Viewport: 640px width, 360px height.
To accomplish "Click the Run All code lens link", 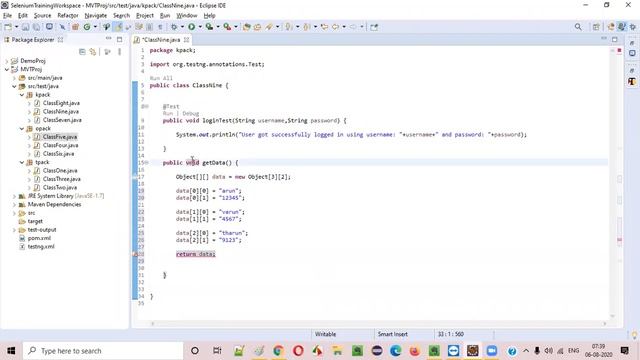I will (x=161, y=78).
